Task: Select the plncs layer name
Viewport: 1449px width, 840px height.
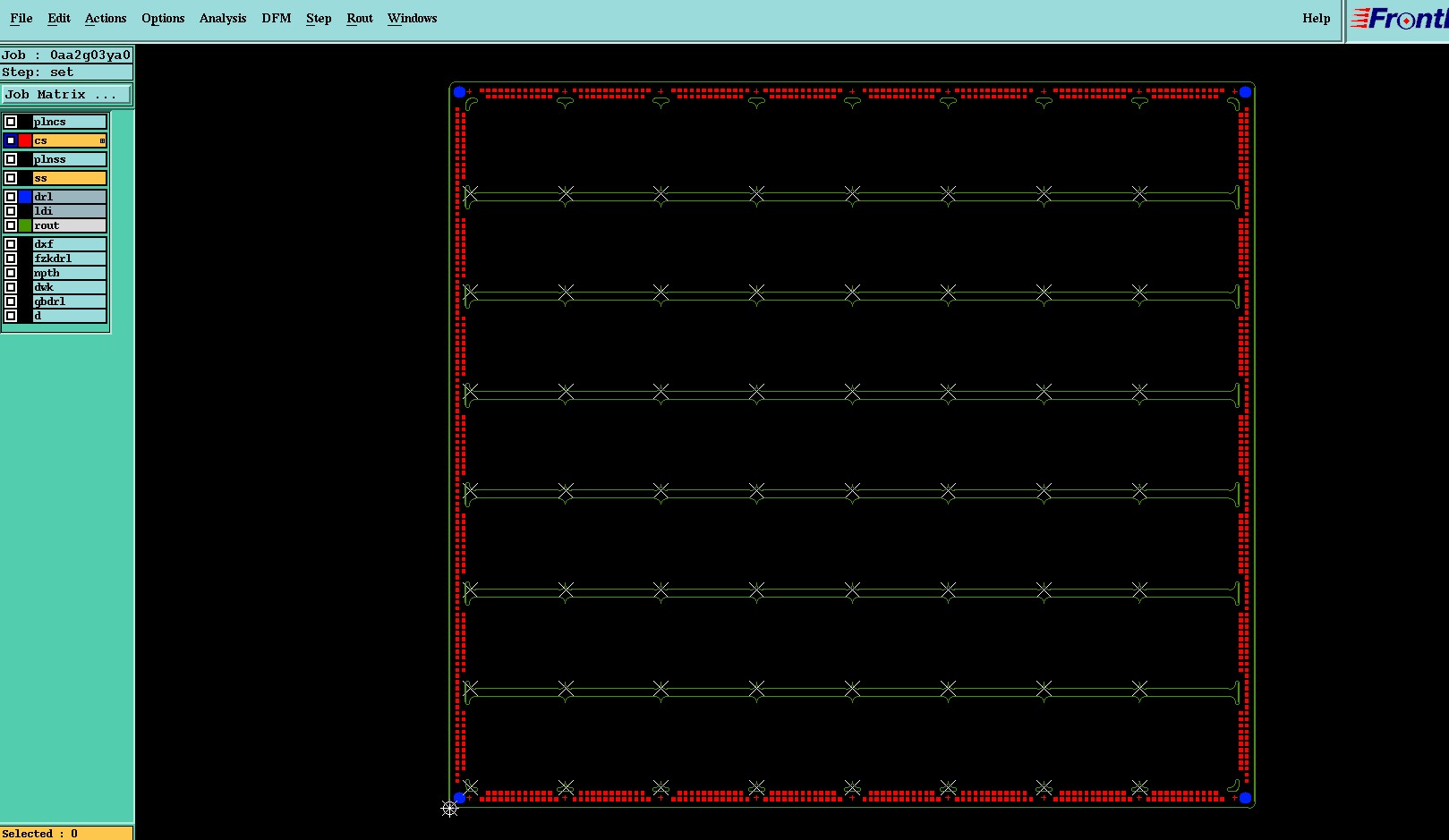Action: (70, 122)
